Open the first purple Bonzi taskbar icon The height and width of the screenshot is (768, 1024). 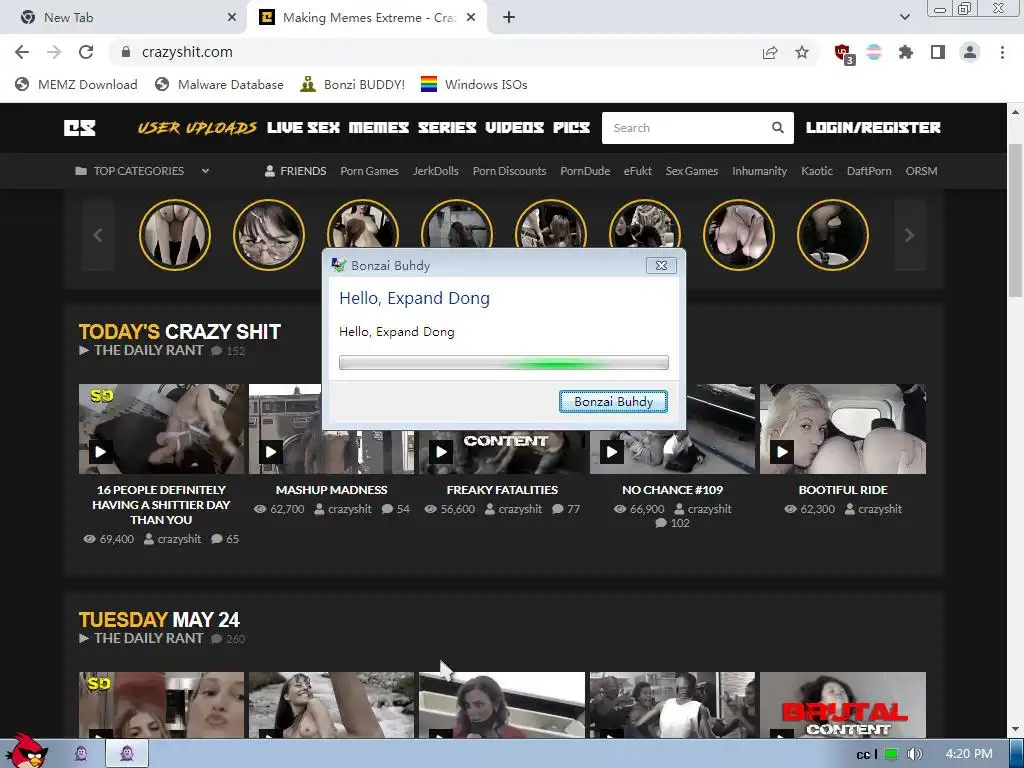click(x=81, y=754)
